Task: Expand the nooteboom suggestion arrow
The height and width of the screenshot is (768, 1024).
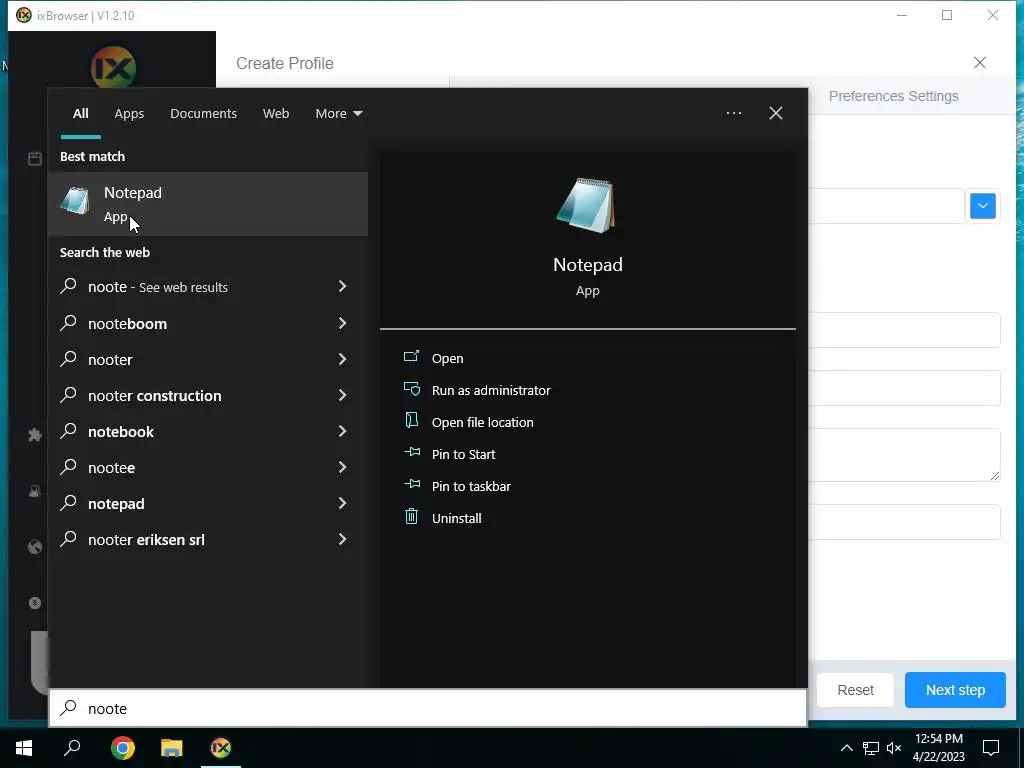Action: click(342, 323)
